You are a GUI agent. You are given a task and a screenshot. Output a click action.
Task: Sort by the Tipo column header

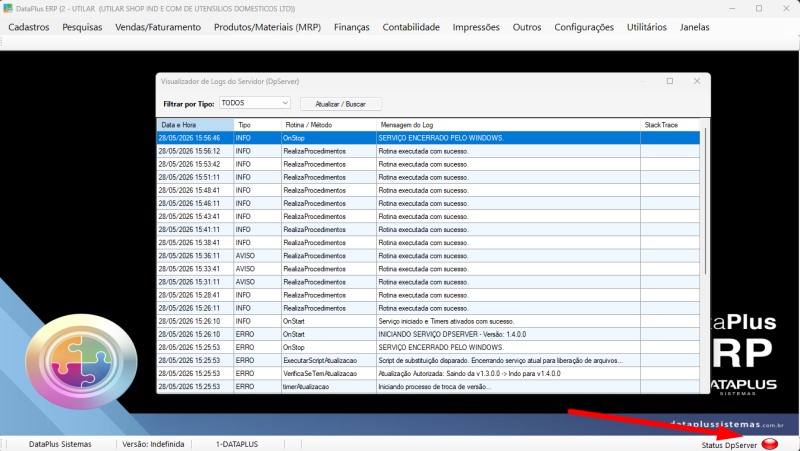(258, 124)
